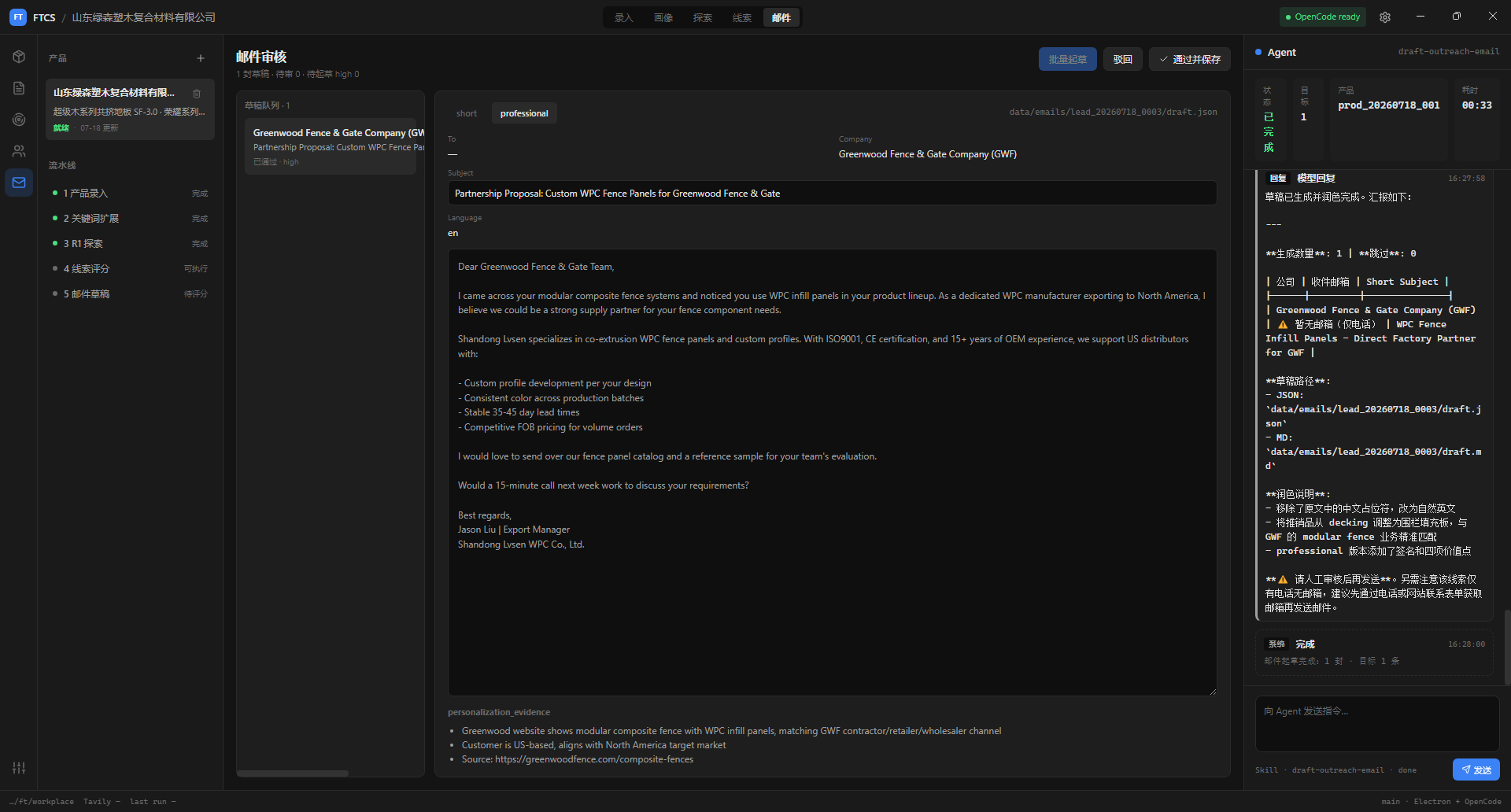Open the product cube icon in sidebar

click(x=19, y=57)
